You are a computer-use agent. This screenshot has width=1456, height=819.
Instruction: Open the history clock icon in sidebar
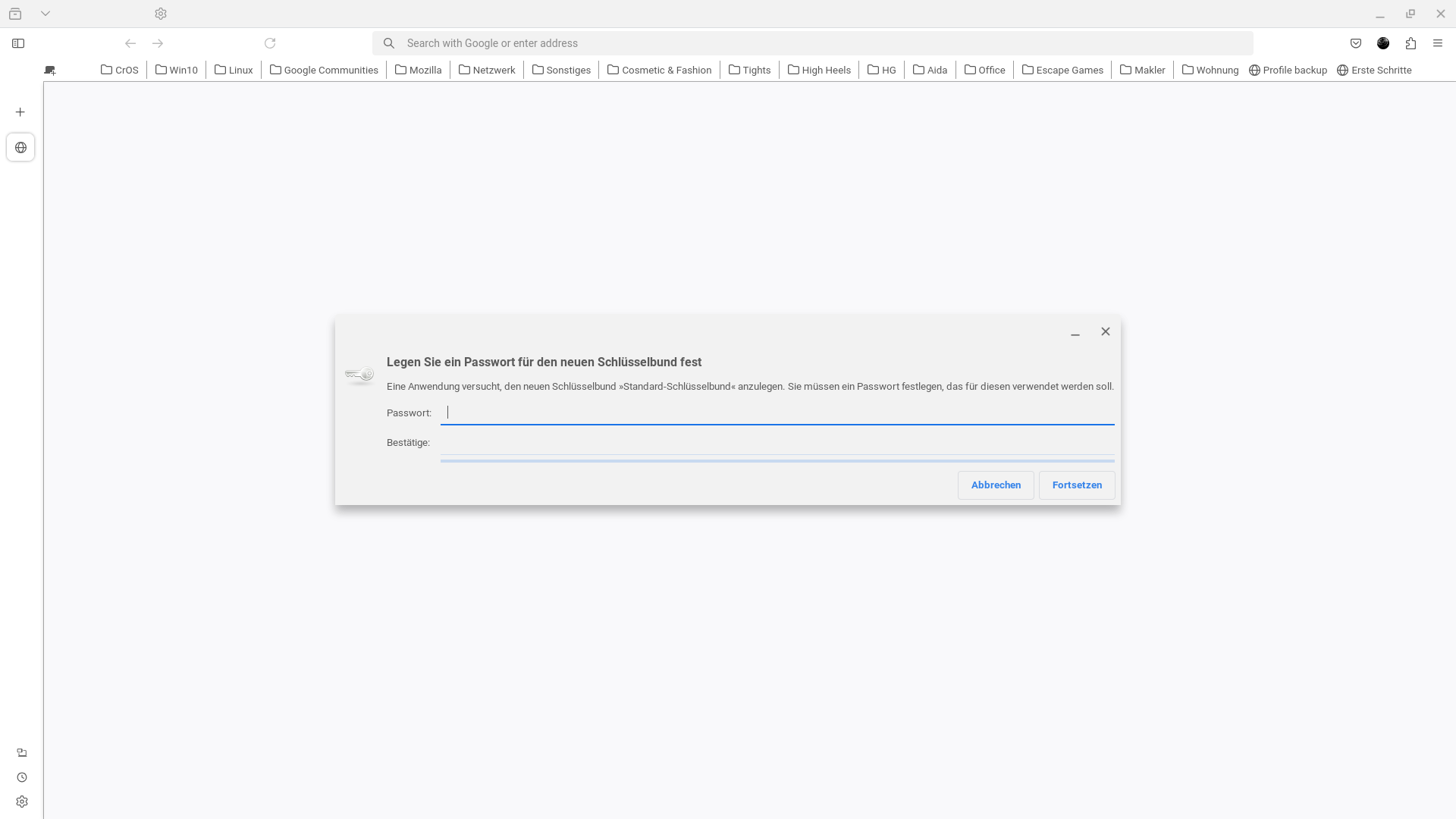[22, 777]
